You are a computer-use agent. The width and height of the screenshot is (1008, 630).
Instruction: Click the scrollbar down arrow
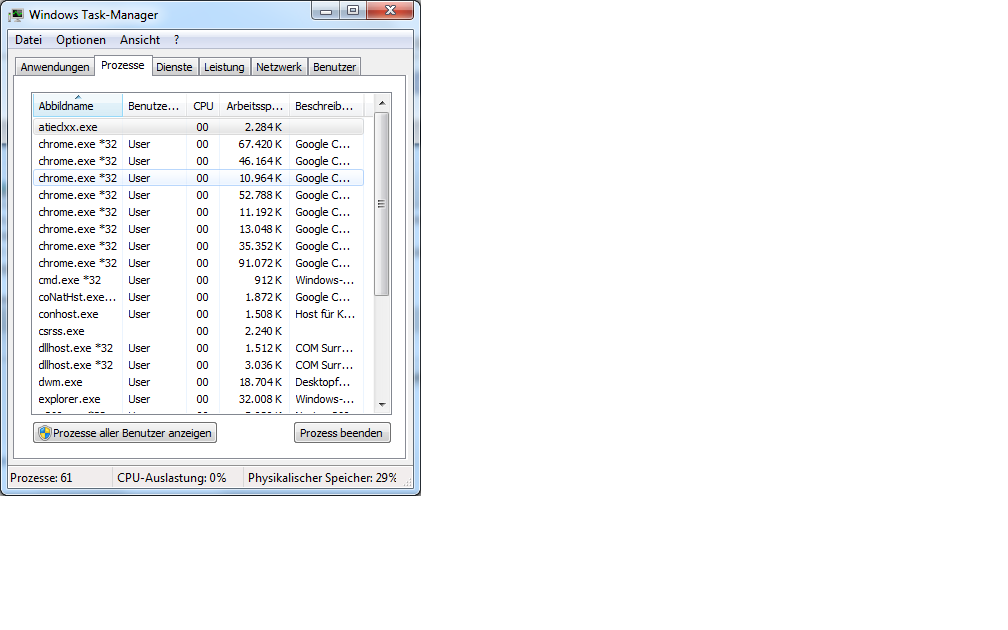coord(382,404)
